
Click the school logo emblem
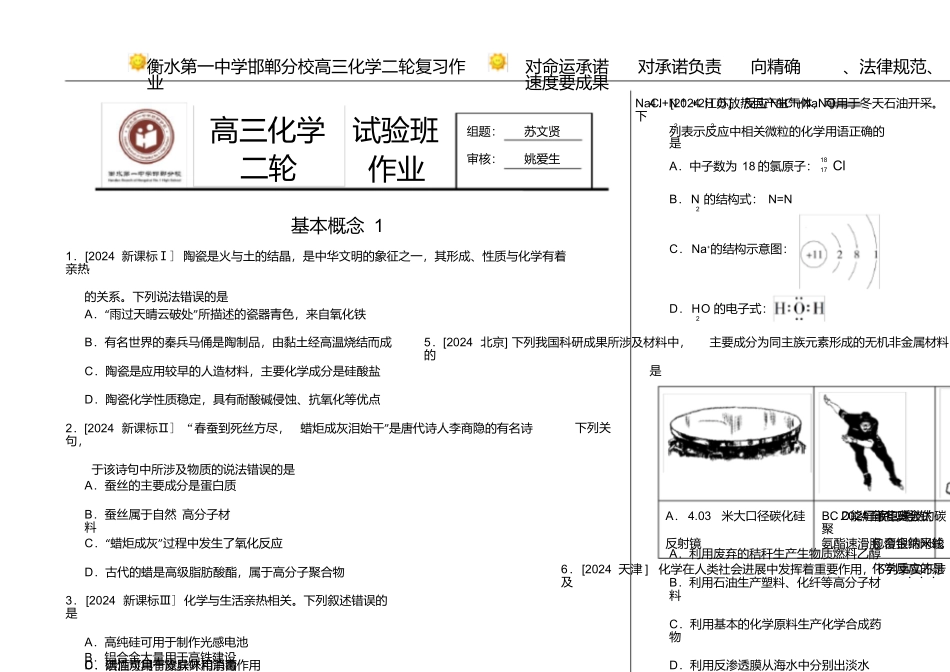(x=145, y=136)
